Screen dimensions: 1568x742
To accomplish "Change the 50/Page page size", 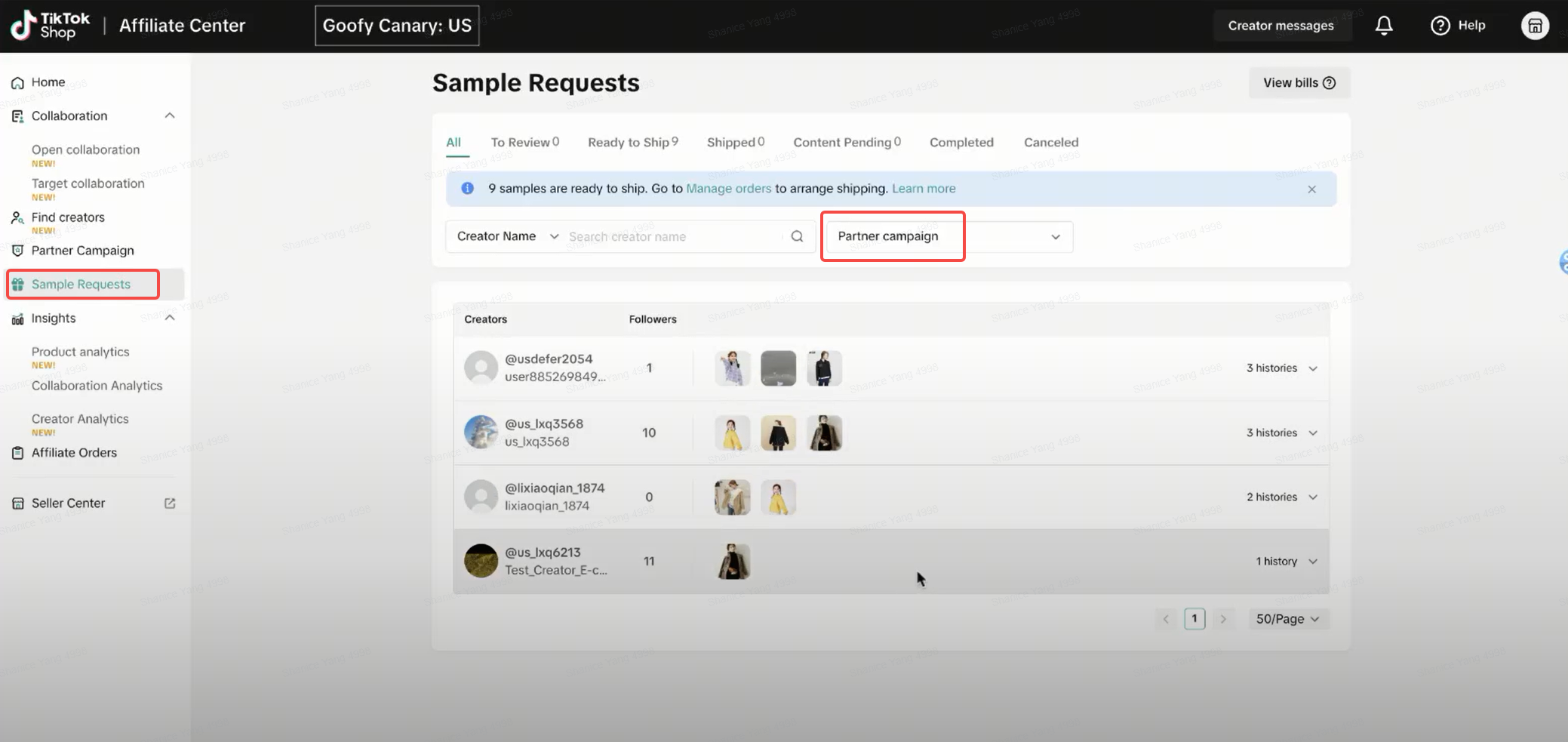I will [x=1287, y=619].
